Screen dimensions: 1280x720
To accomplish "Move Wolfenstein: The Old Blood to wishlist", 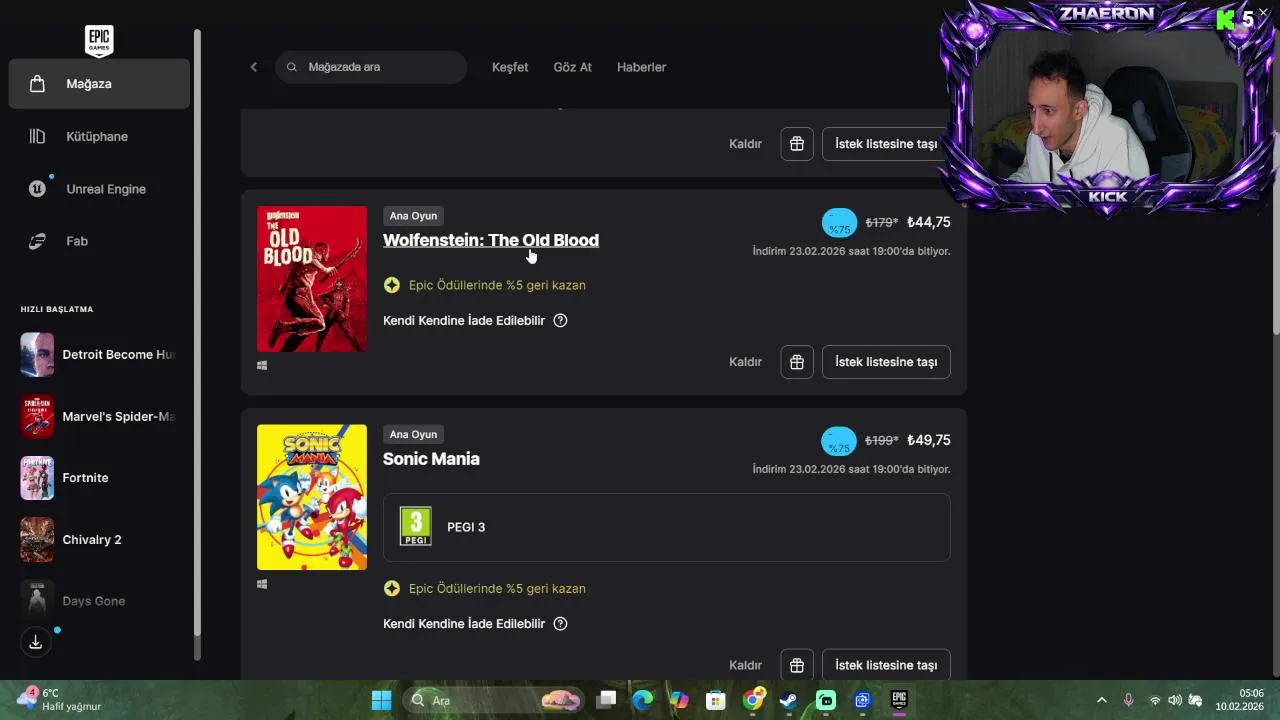I will pyautogui.click(x=886, y=362).
